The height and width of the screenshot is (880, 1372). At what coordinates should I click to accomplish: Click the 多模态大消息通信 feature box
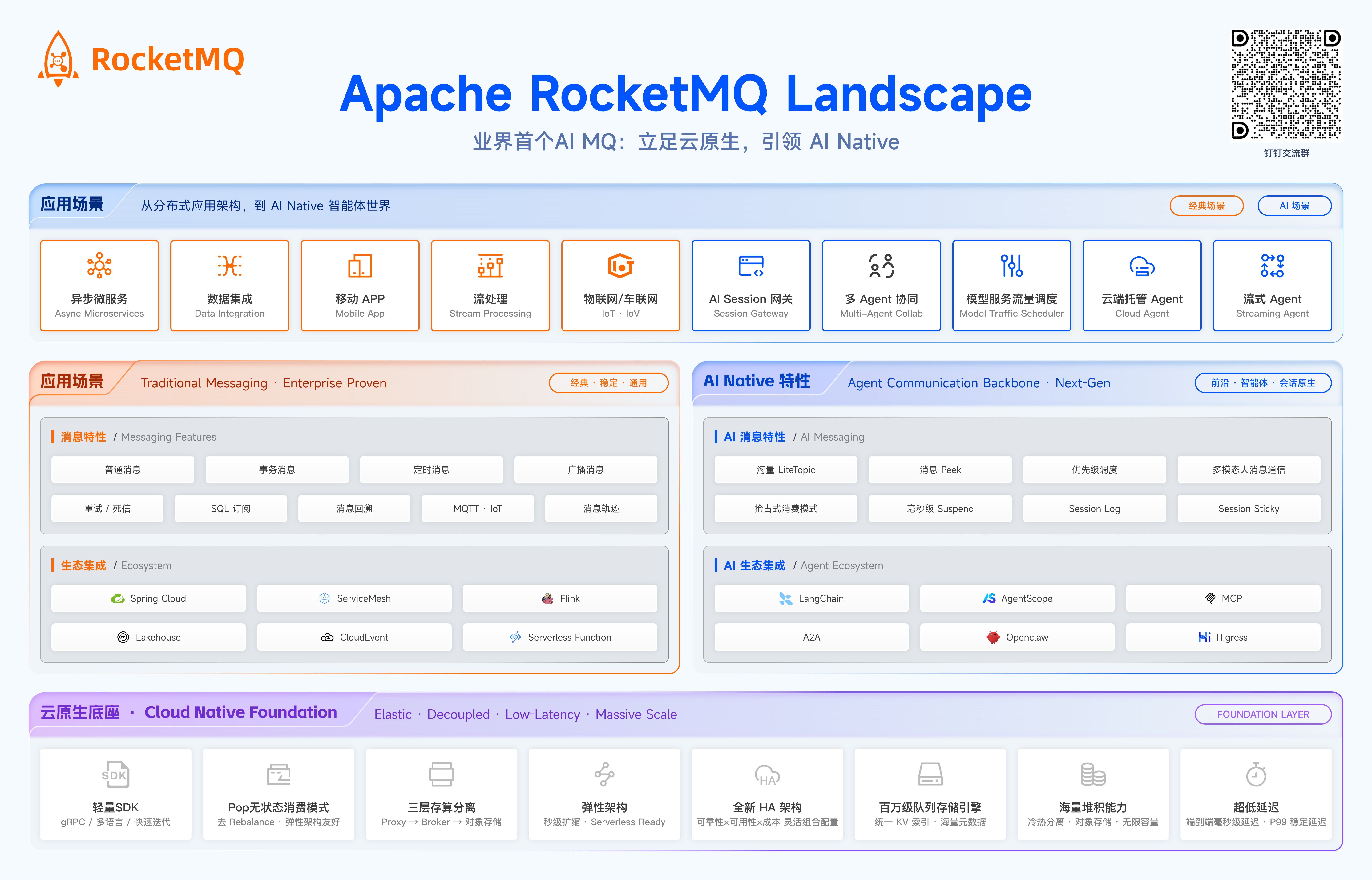(x=1249, y=470)
